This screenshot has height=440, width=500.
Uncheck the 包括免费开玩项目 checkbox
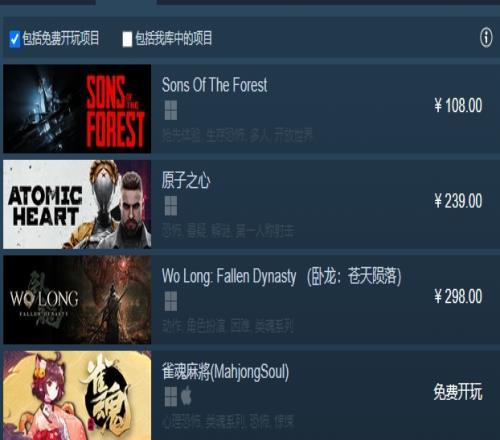click(x=15, y=39)
